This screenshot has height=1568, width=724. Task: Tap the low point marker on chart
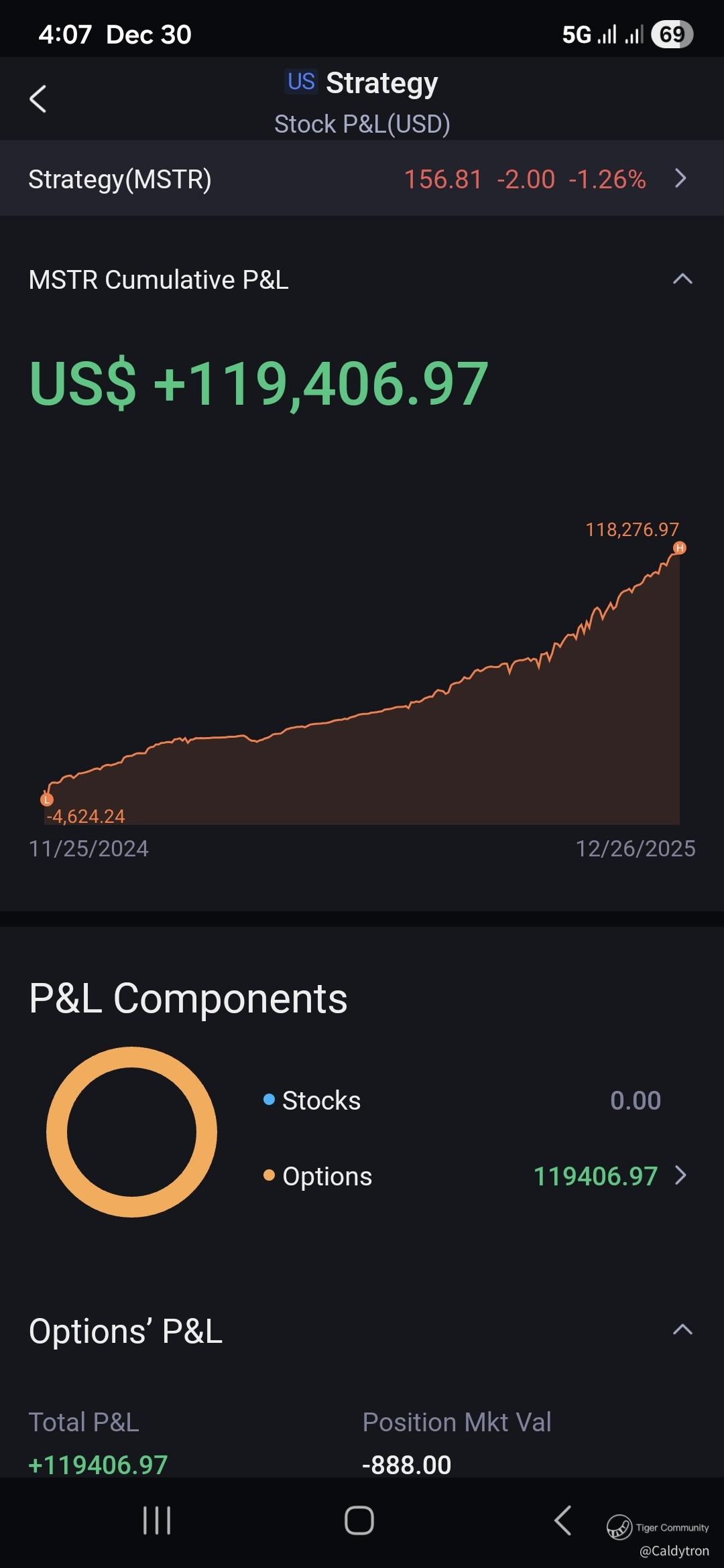[x=46, y=799]
